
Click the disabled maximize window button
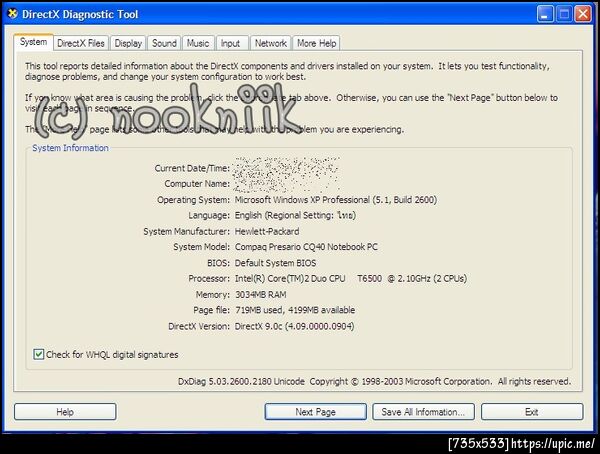click(564, 14)
